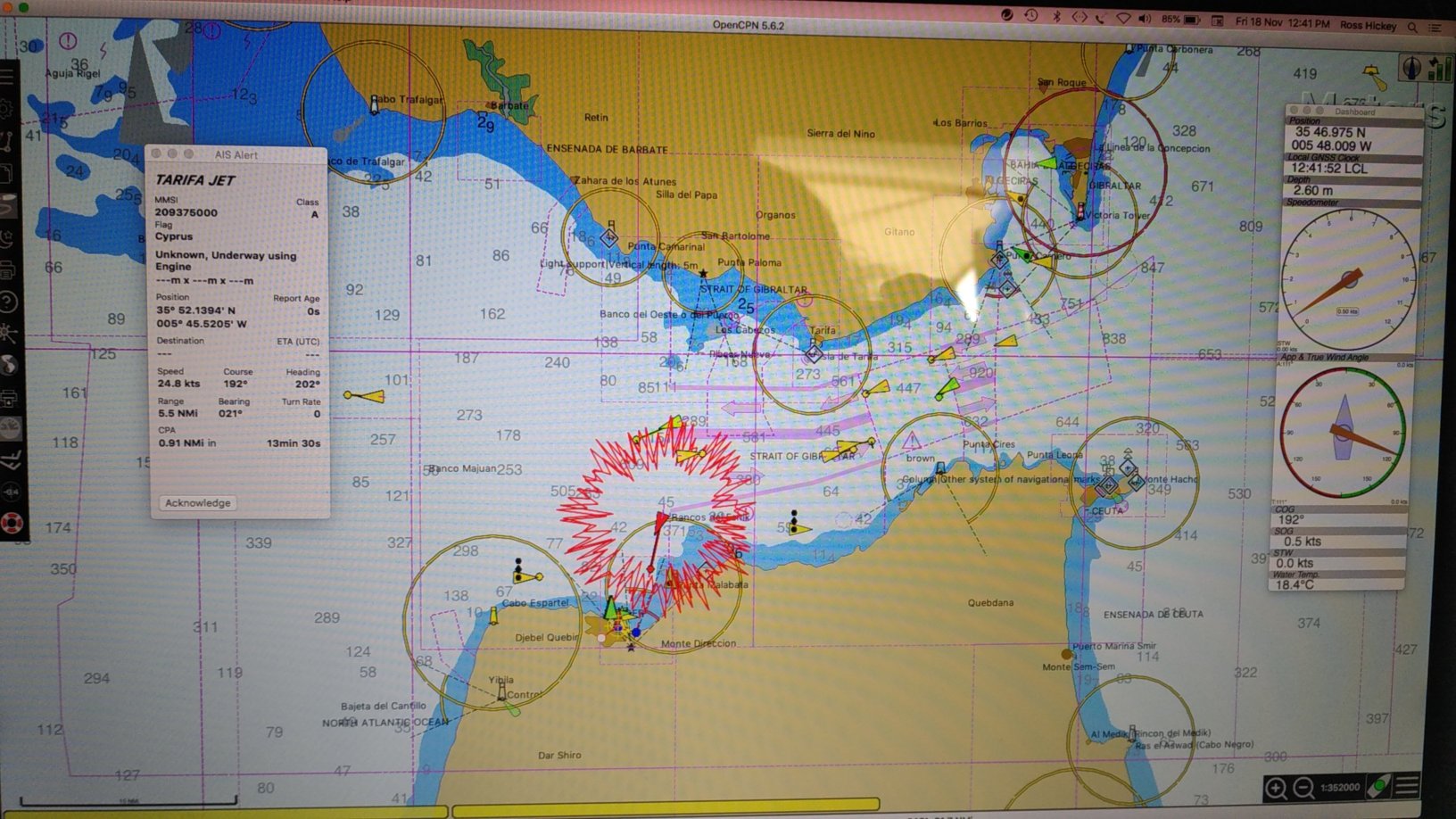1456x819 pixels.
Task: Open macOS Wi-Fi status icon
Action: (x=1123, y=18)
